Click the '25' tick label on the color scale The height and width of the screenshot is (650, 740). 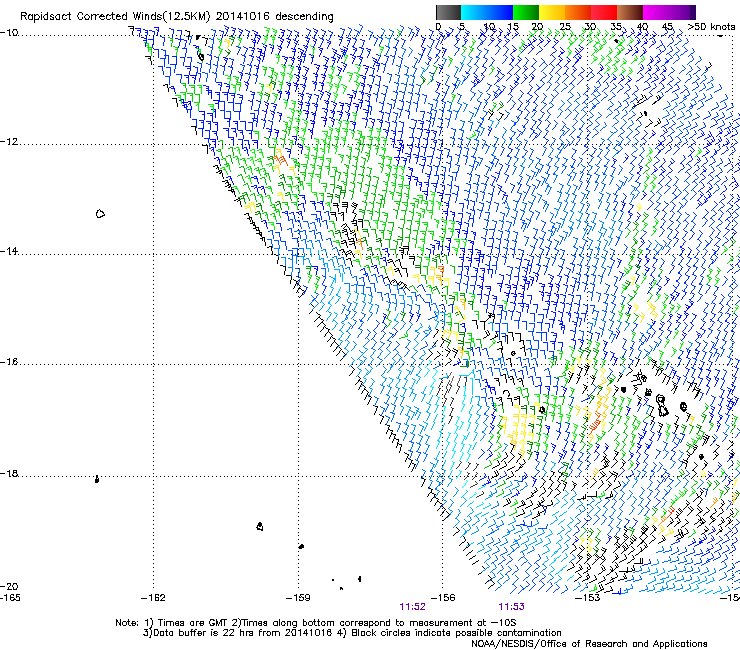(x=565, y=26)
